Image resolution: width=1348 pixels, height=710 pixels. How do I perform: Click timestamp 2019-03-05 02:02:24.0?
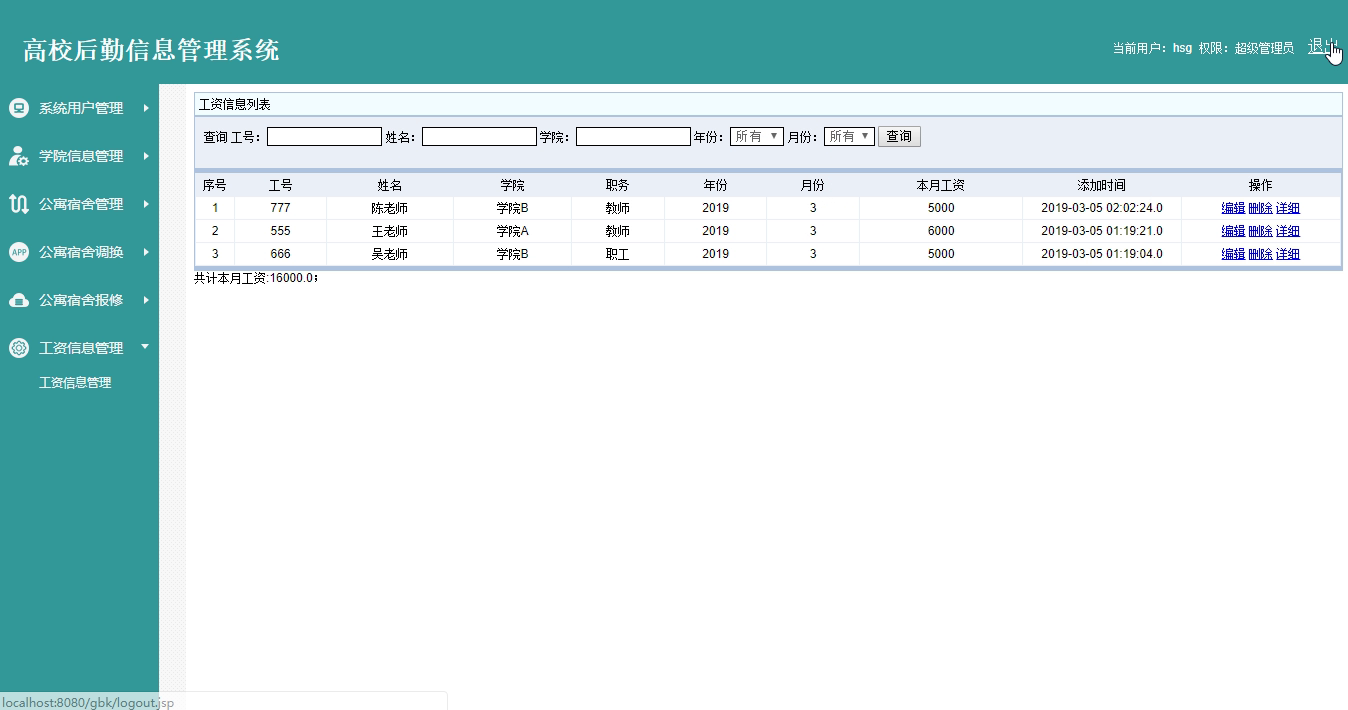tap(1102, 208)
